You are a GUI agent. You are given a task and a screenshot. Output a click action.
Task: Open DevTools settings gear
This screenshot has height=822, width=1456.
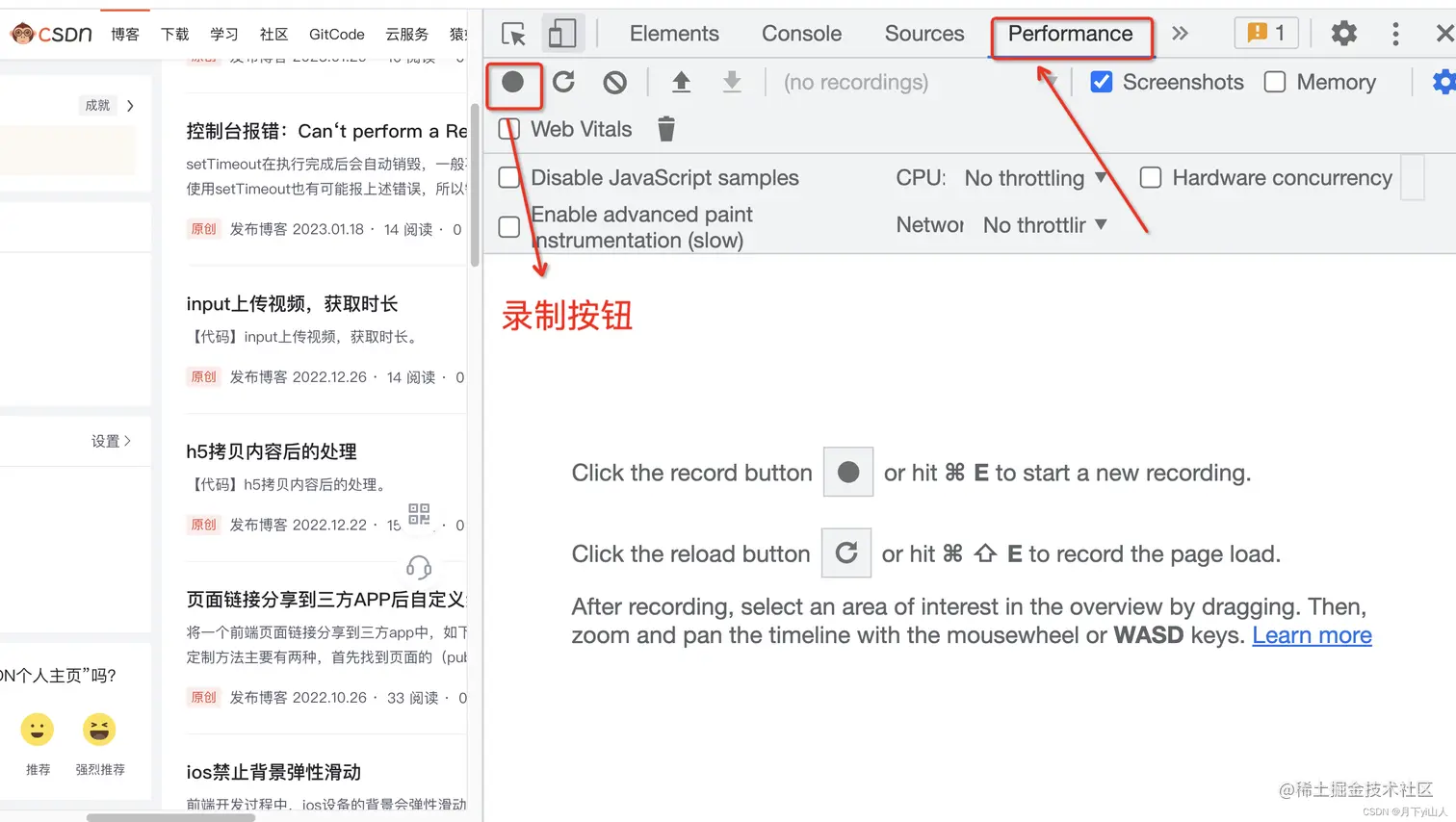tap(1343, 34)
